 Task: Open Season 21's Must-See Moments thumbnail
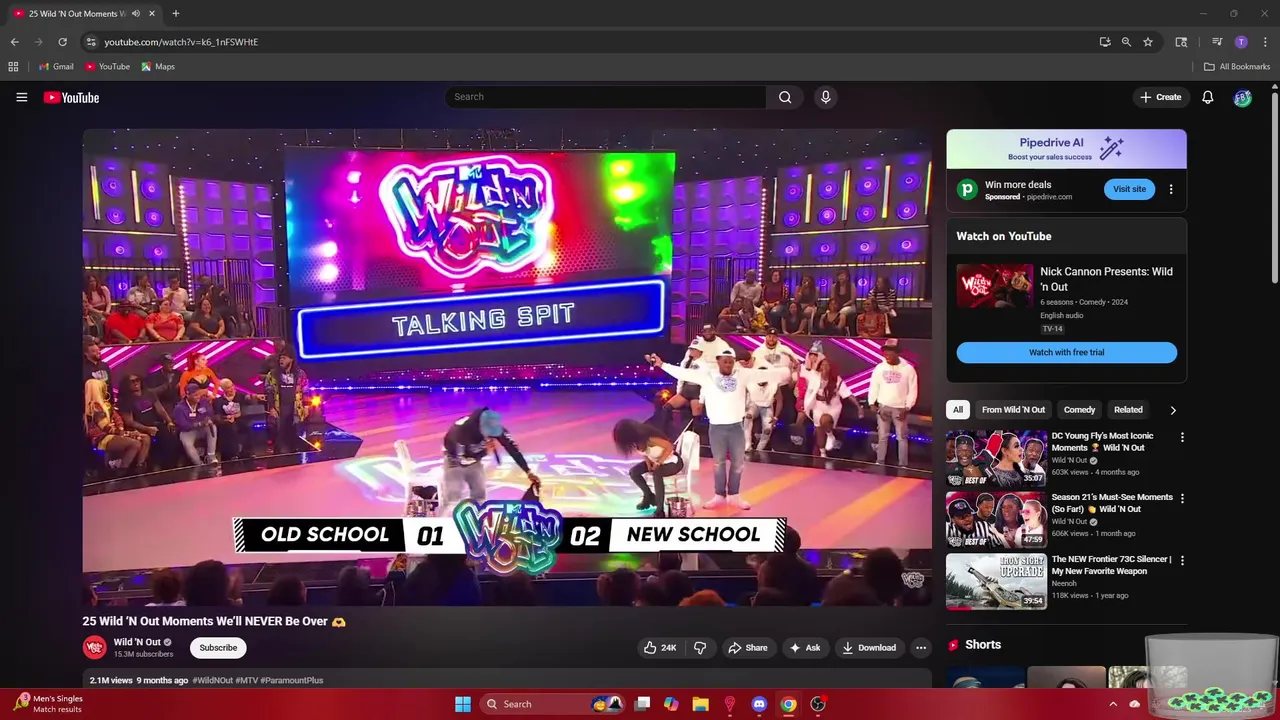tap(996, 519)
